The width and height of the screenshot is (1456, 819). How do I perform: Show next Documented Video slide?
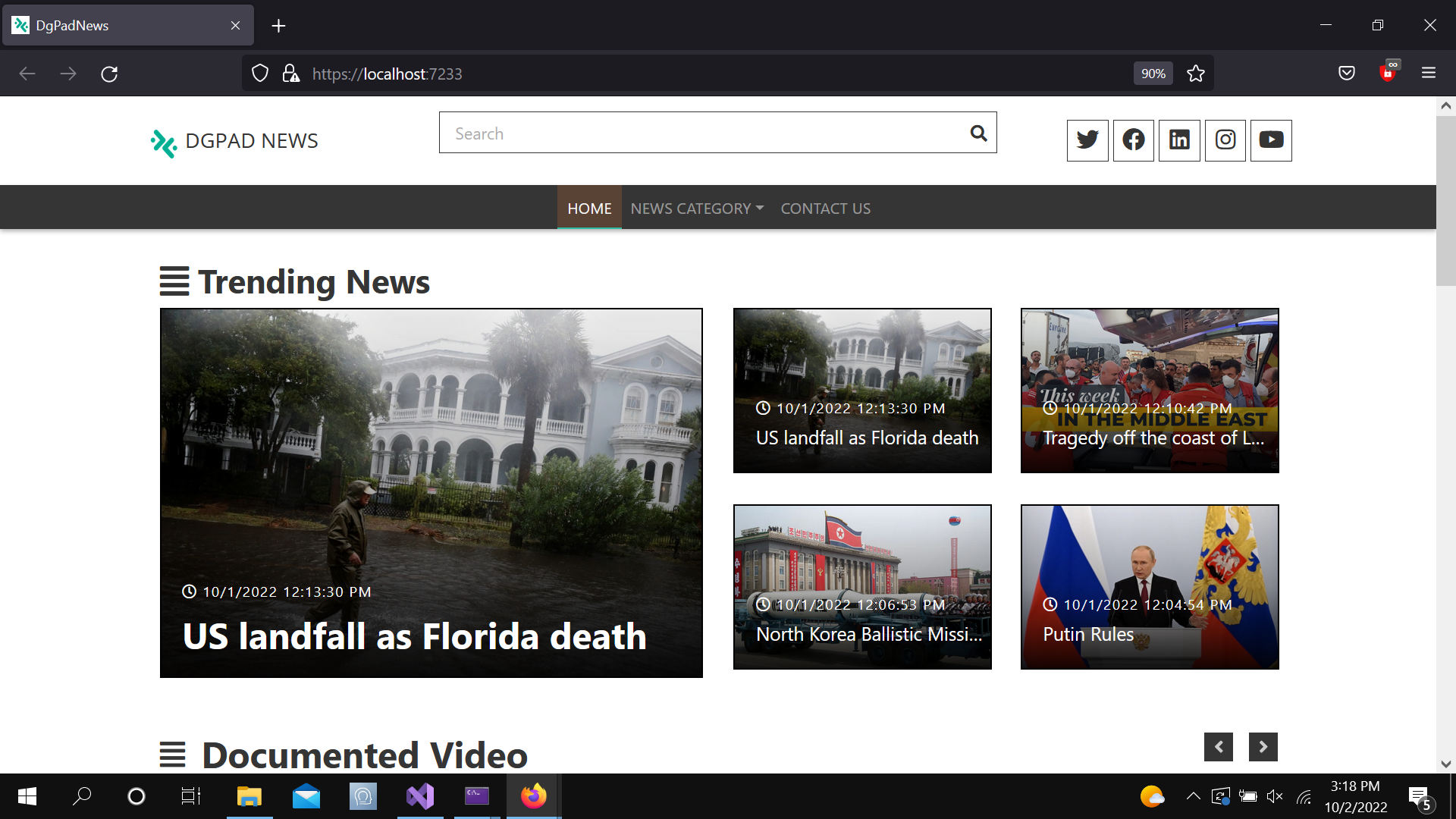click(1263, 747)
